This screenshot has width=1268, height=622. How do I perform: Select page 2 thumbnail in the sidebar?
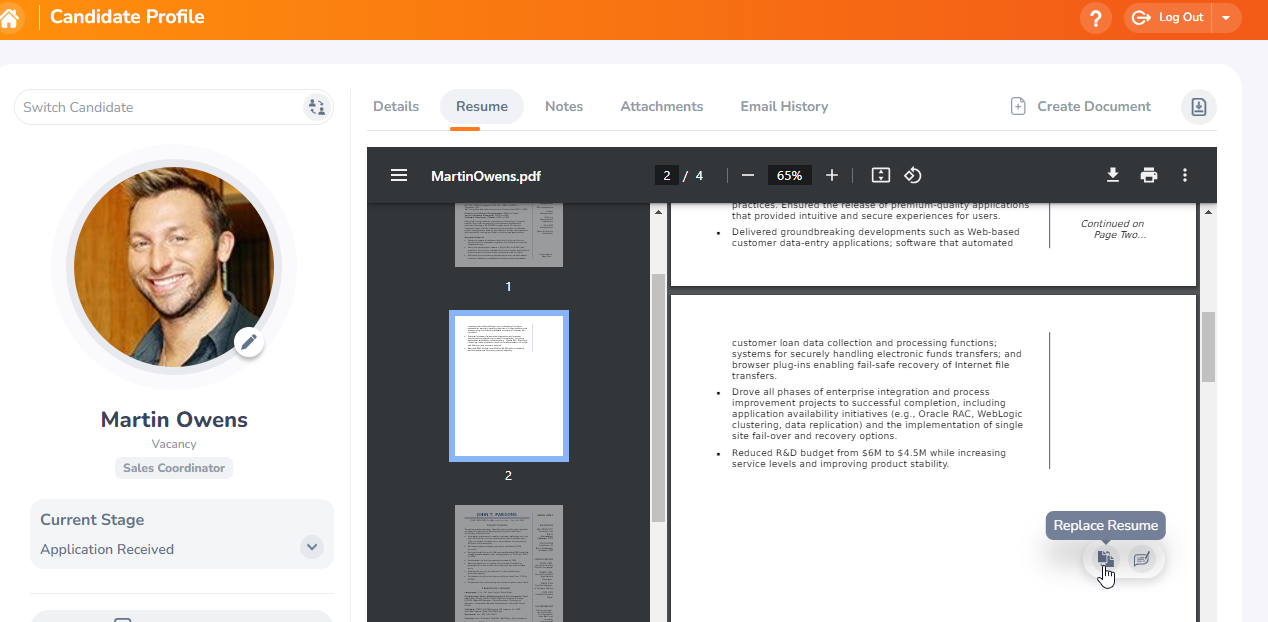coord(508,385)
